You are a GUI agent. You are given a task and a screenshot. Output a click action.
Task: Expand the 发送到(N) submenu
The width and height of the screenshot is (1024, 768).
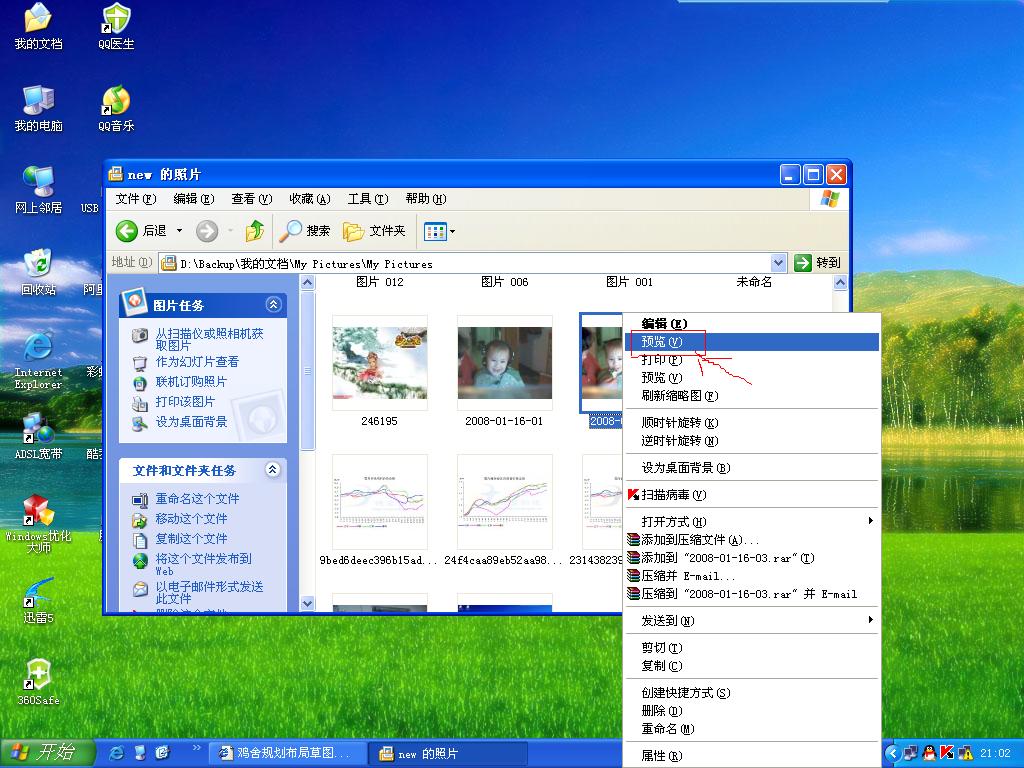(752, 620)
